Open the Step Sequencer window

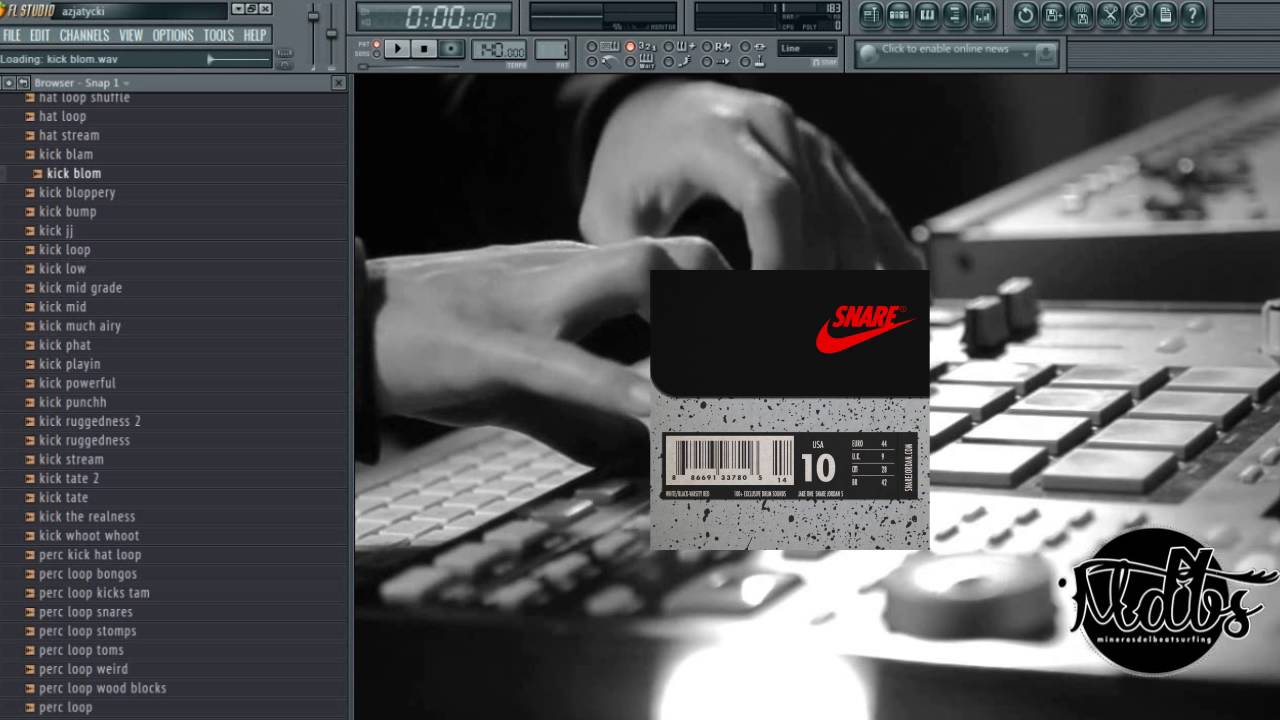(899, 15)
